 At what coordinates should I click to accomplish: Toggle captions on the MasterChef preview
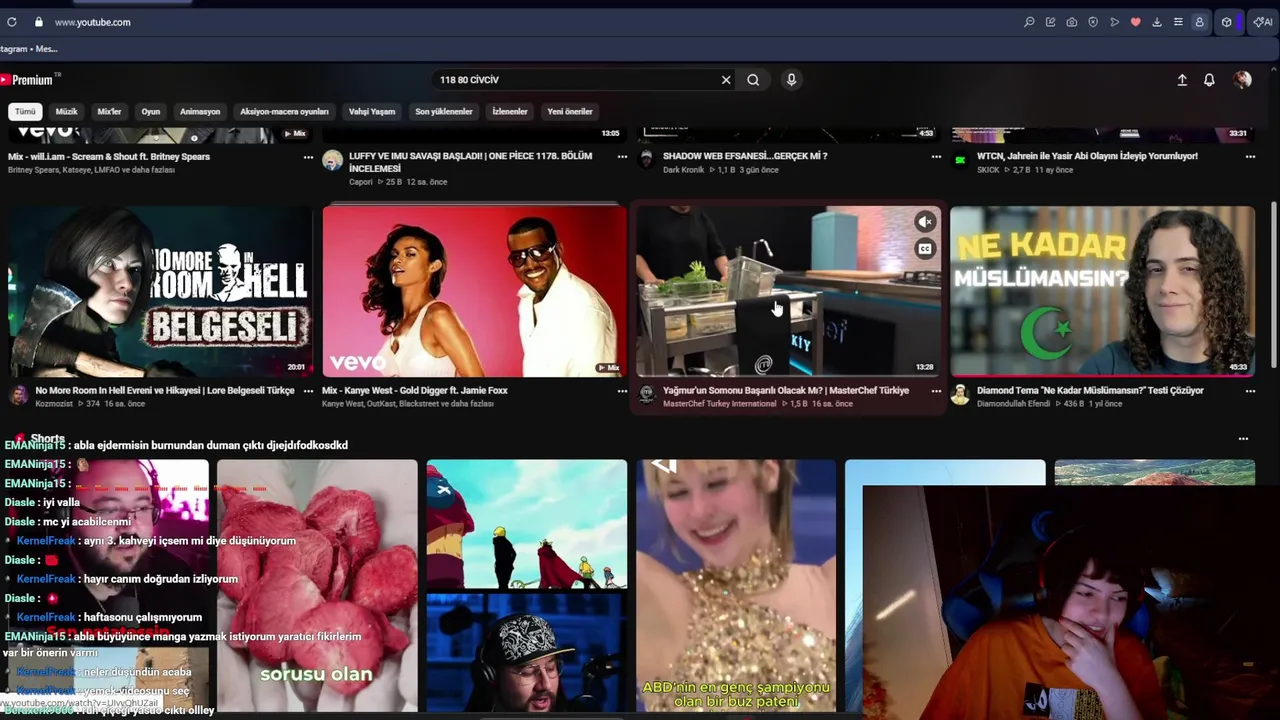pyautogui.click(x=925, y=249)
